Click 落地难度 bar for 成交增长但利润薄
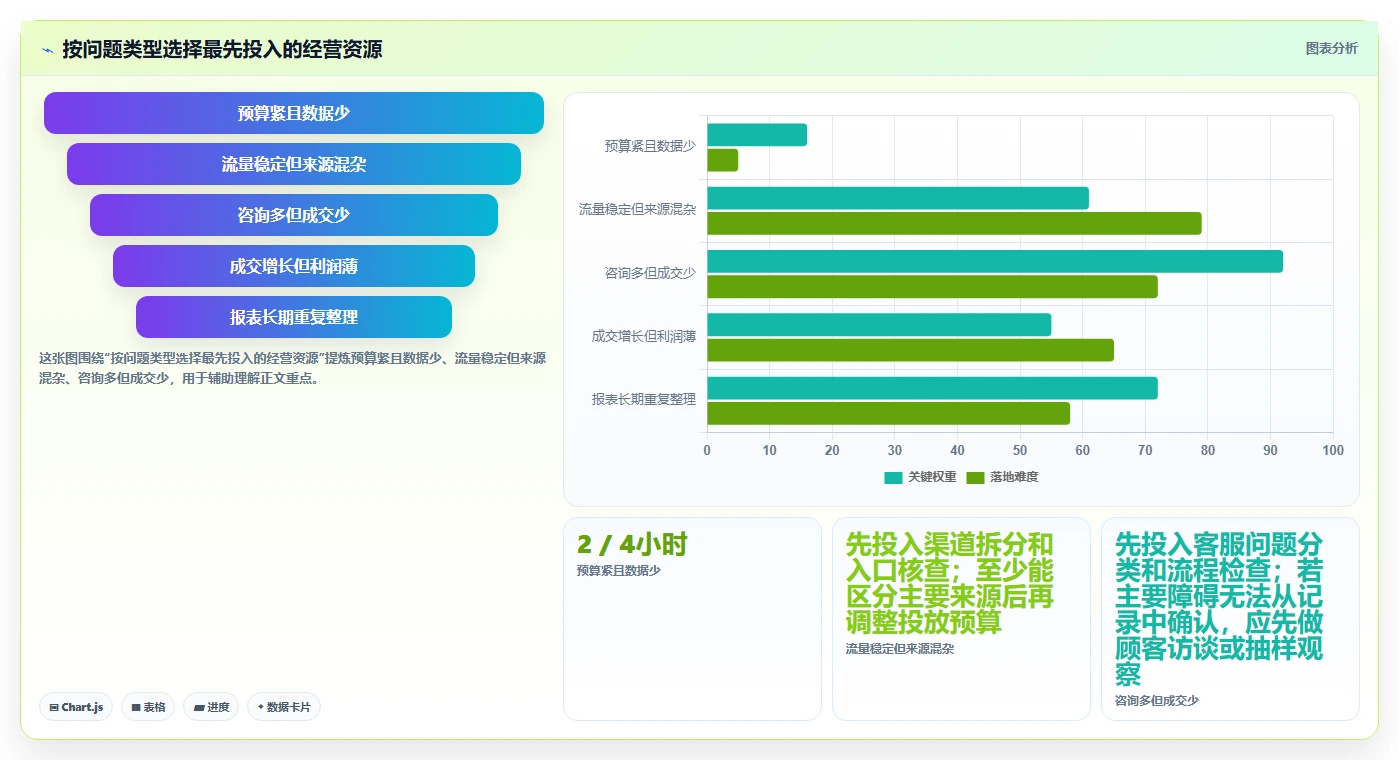 point(910,350)
